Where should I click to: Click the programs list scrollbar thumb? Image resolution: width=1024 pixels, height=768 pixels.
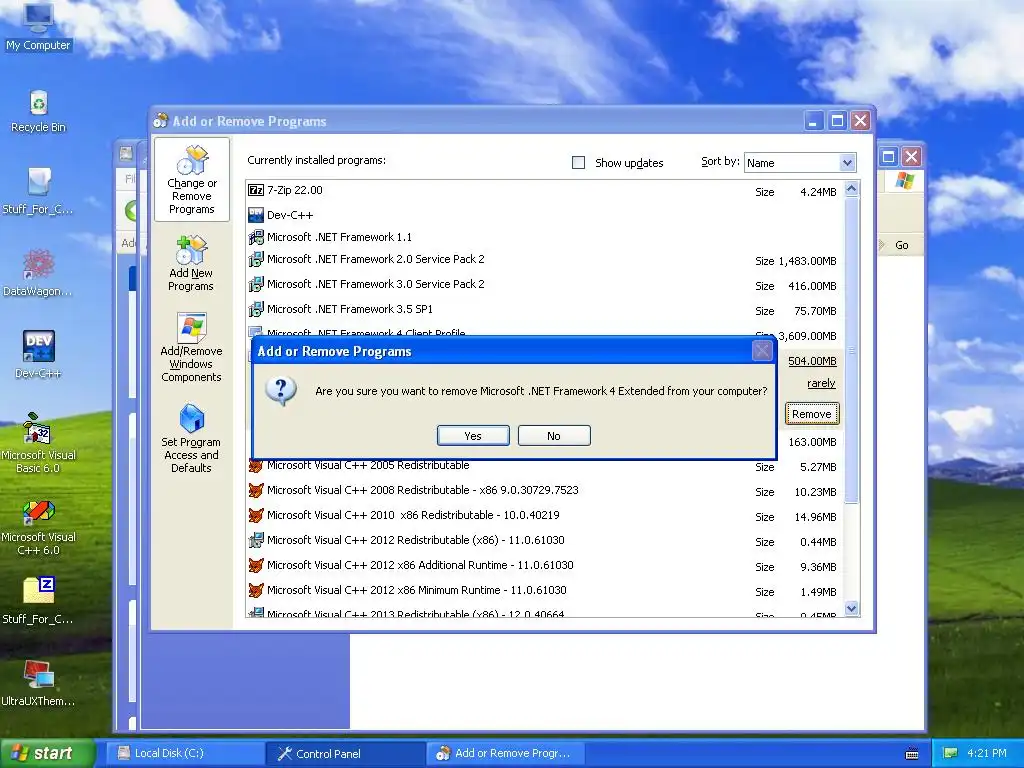(851, 349)
